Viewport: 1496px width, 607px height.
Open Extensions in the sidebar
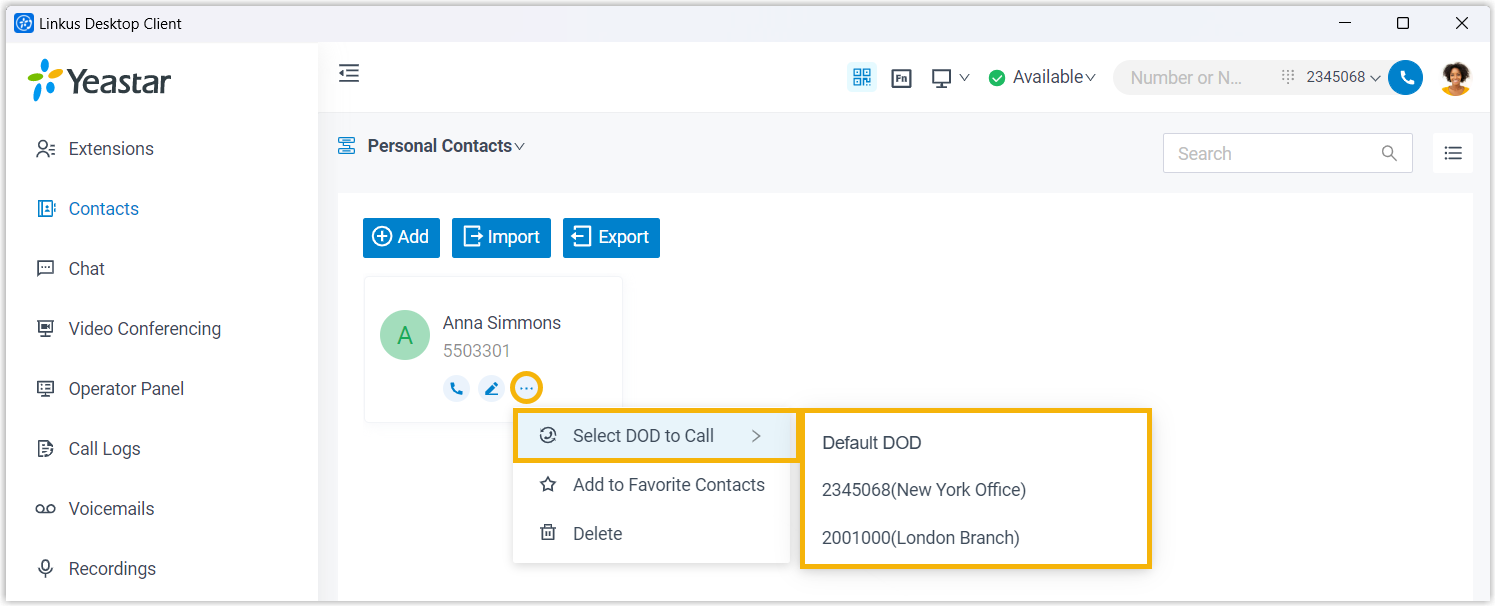pos(111,149)
